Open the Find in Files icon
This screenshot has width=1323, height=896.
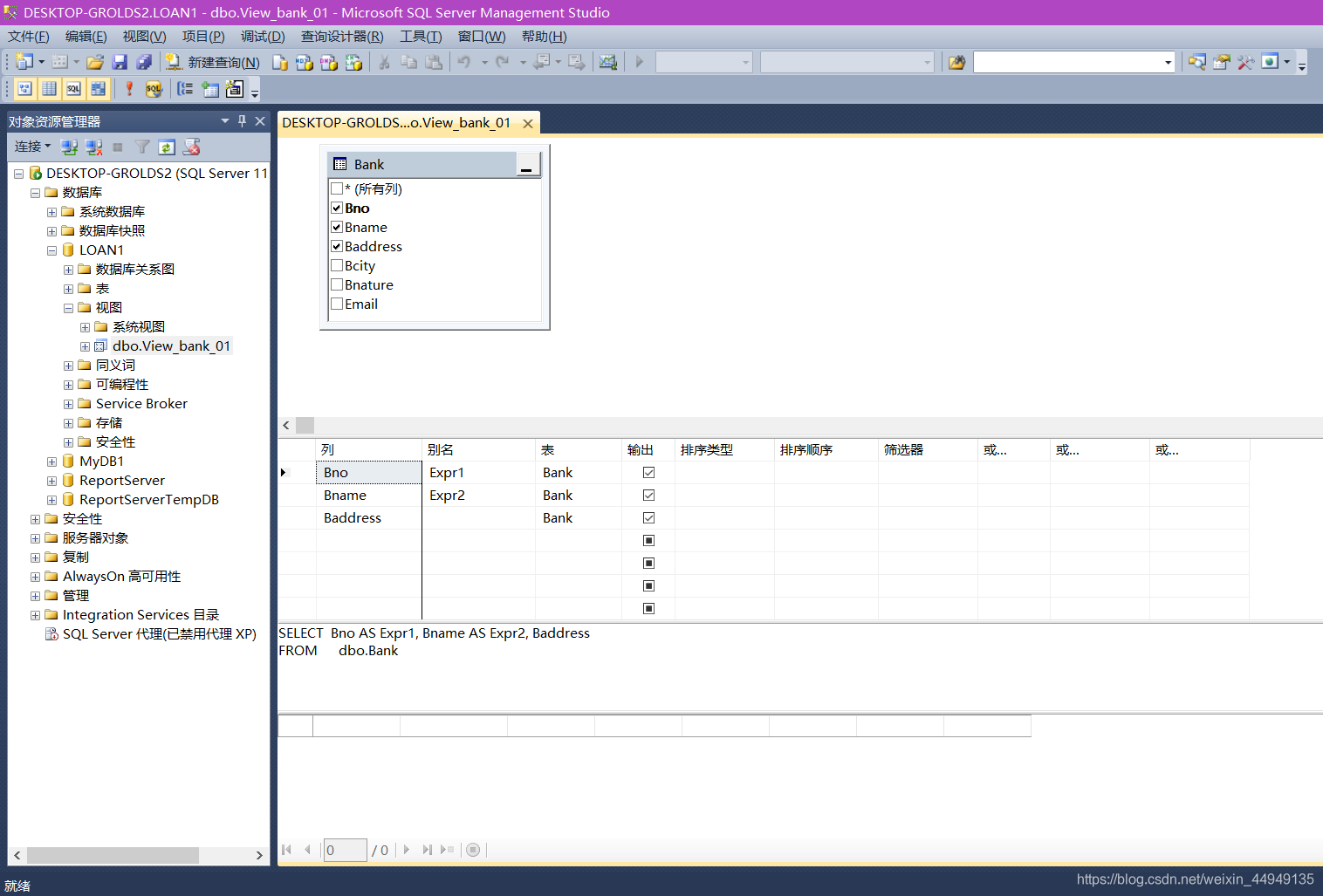point(957,62)
